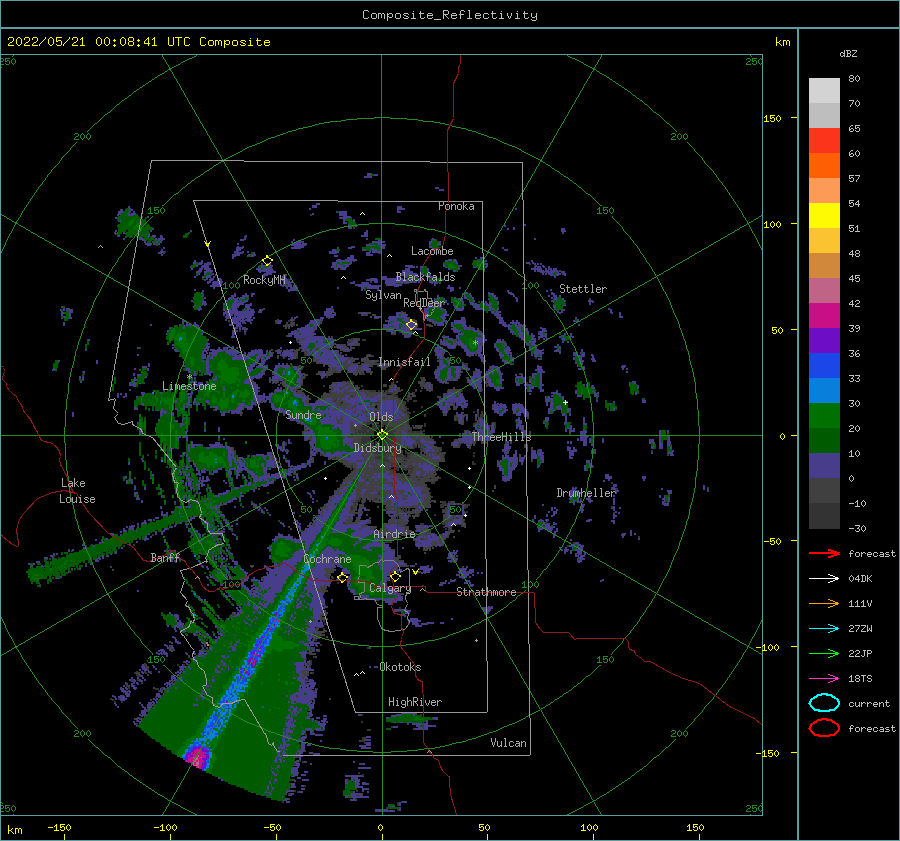
Task: Click the Sundre city label
Action: coord(303,414)
